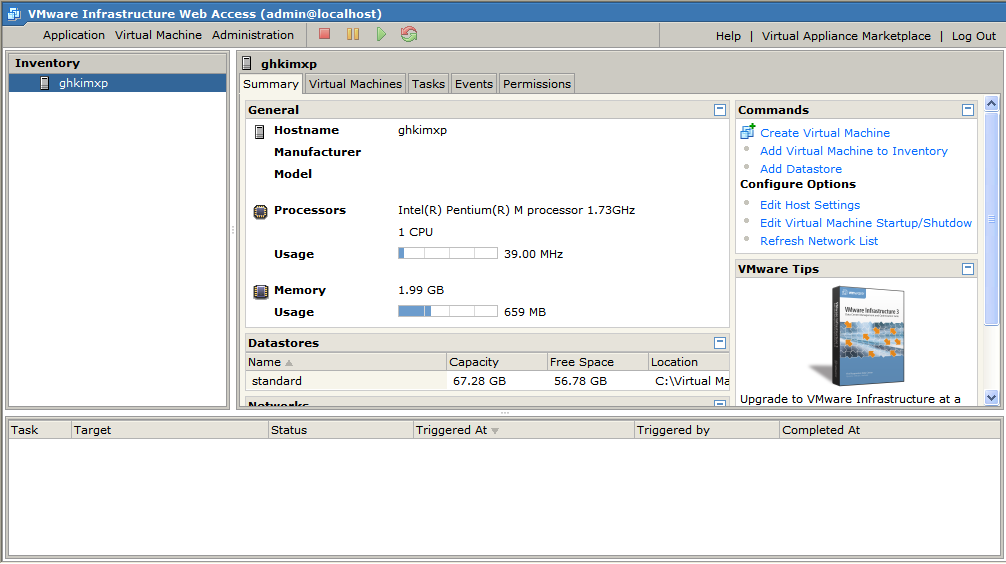
Task: Collapse the Datastores section
Action: point(720,343)
